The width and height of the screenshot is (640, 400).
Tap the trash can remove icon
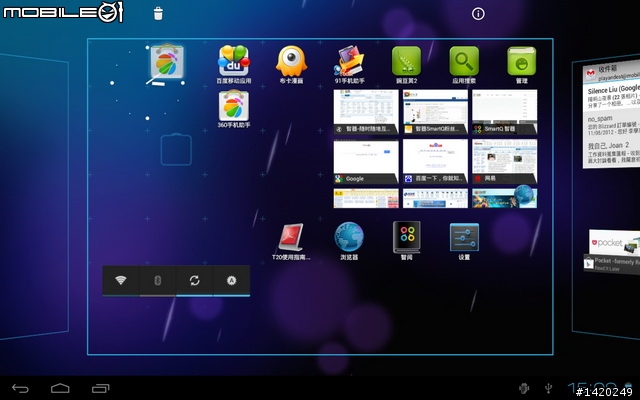158,13
